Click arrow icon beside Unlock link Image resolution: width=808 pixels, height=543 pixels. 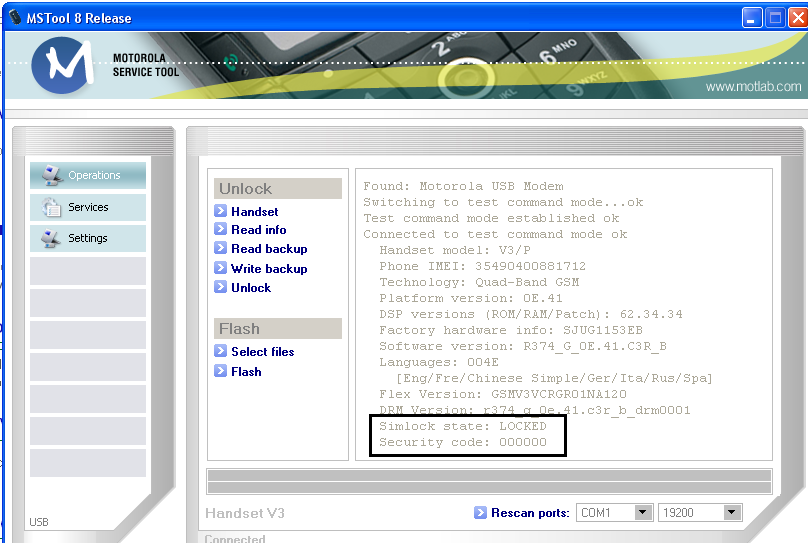pyautogui.click(x=221, y=286)
